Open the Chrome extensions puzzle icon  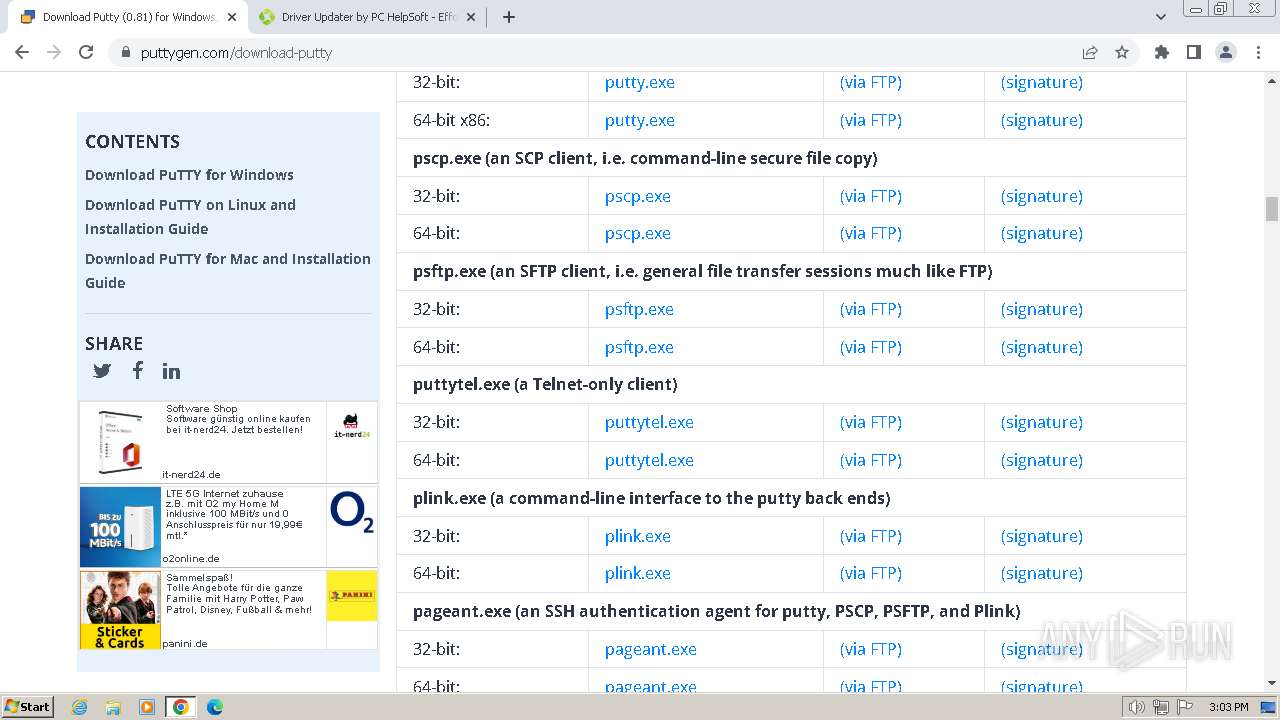[1161, 52]
